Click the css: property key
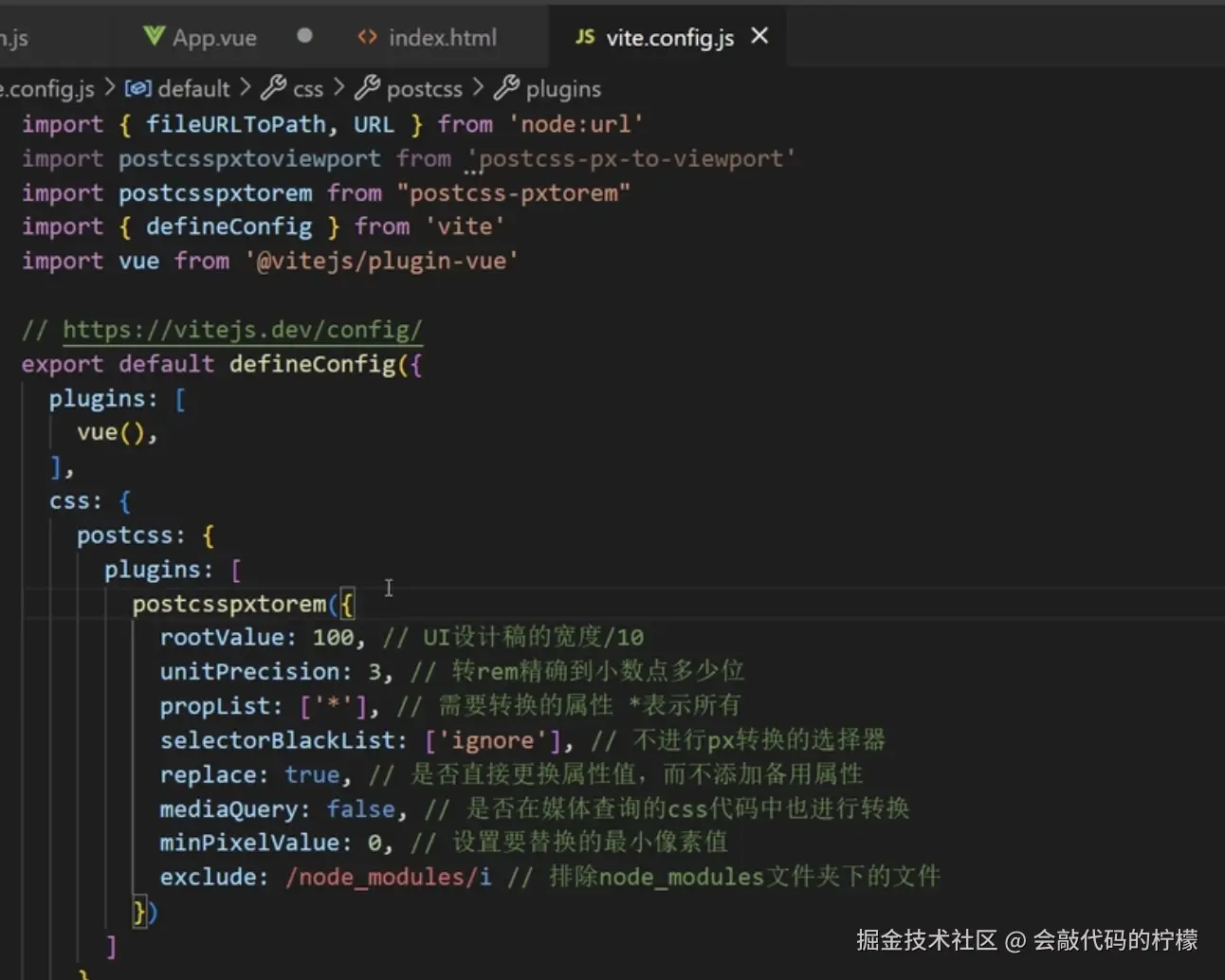 (x=75, y=500)
